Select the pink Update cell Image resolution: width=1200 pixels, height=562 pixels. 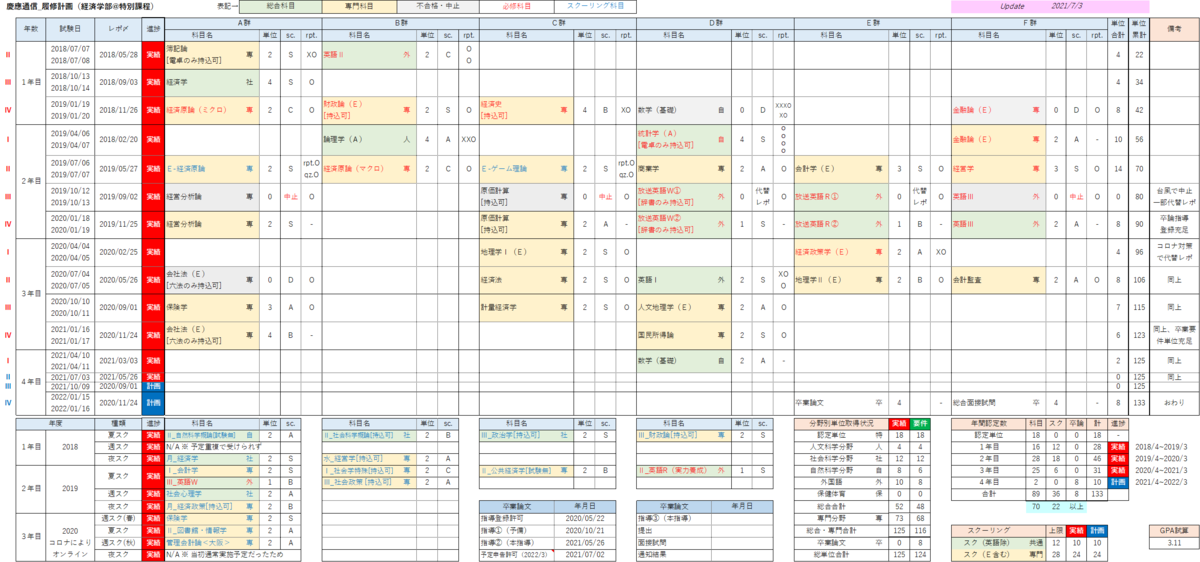point(1011,6)
